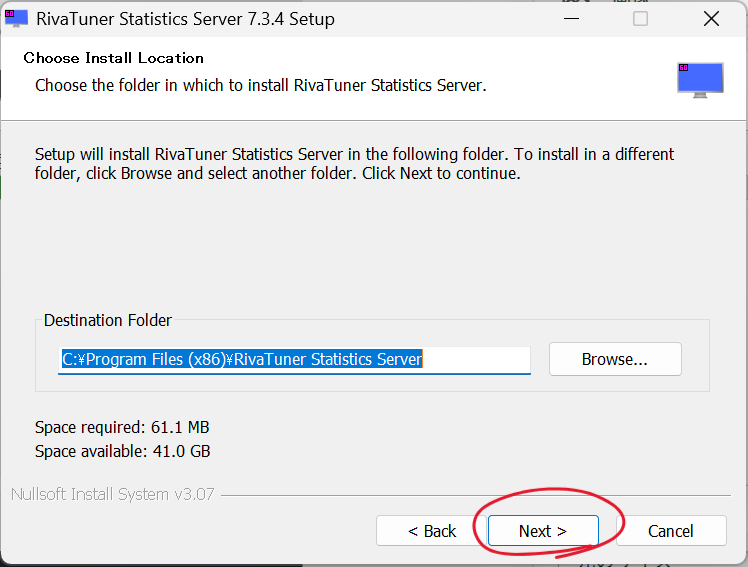Click the "Choose the folder" subtitle text

click(x=260, y=85)
